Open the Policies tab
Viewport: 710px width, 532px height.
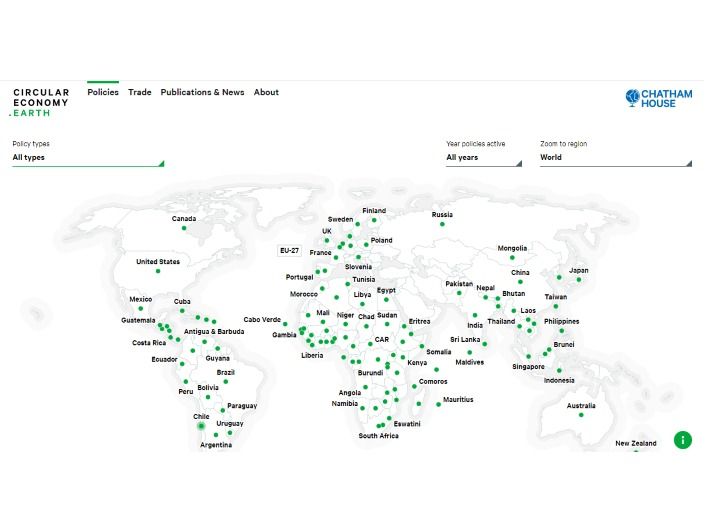[x=104, y=93]
